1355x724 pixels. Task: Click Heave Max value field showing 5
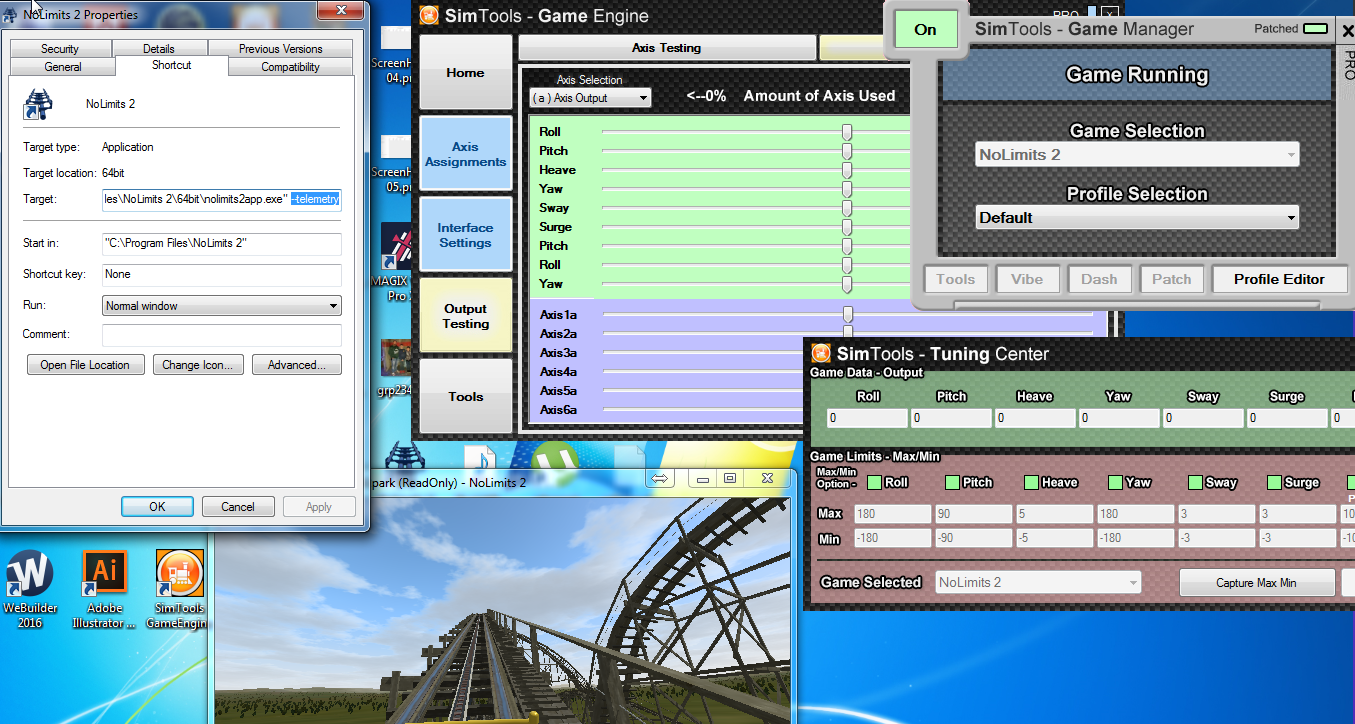point(1054,514)
